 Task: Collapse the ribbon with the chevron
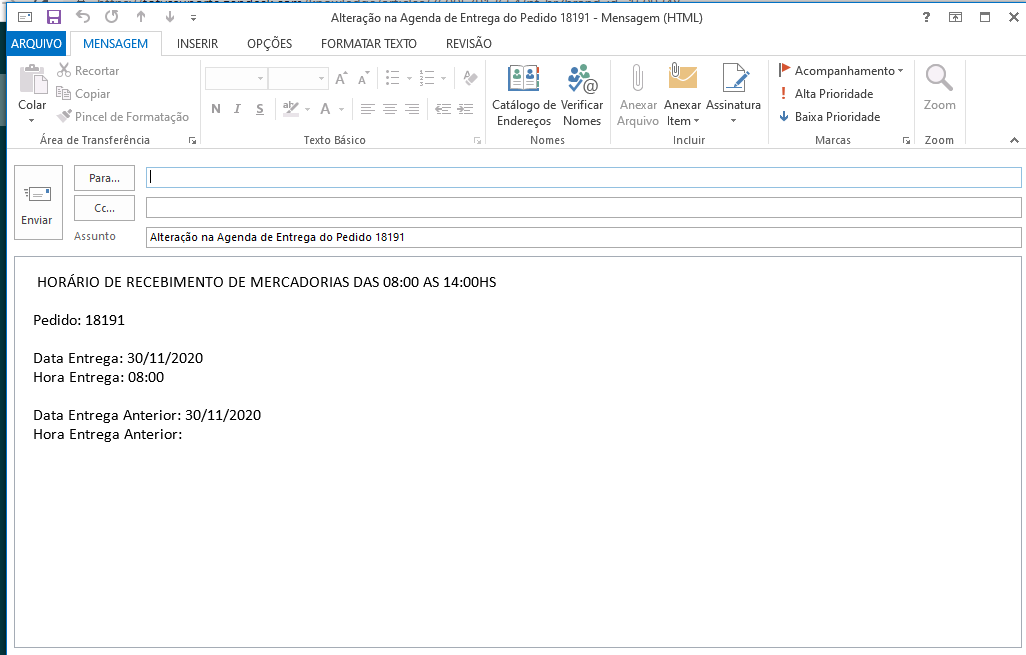pyautogui.click(x=1014, y=140)
